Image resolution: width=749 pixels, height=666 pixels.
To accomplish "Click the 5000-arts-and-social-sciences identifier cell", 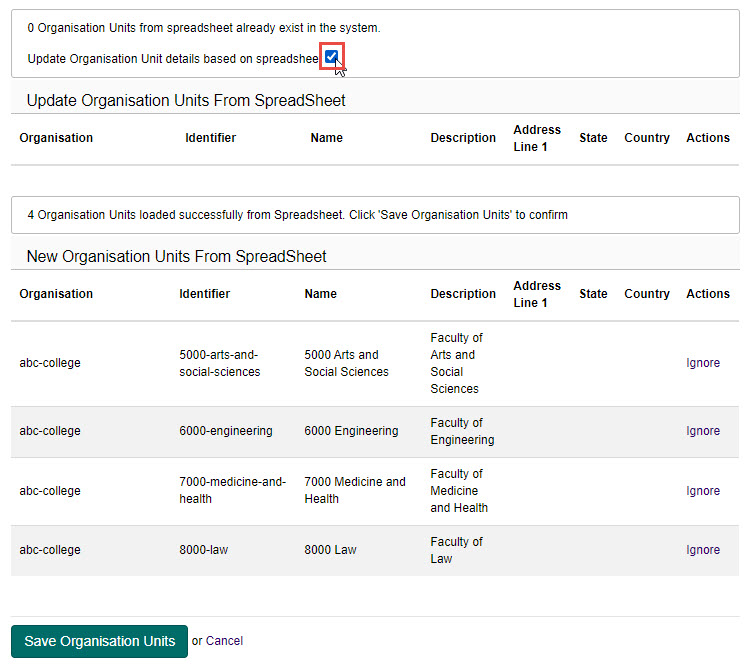I will coord(219,363).
